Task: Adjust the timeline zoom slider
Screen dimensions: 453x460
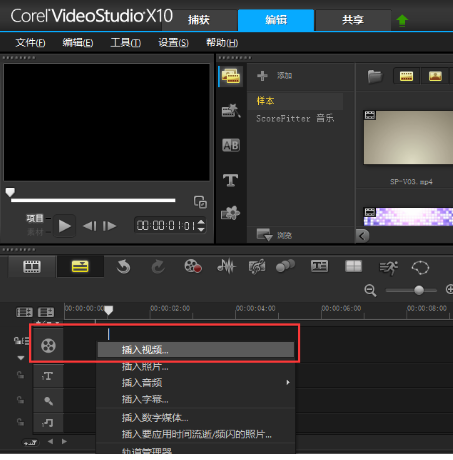Action: click(x=419, y=290)
